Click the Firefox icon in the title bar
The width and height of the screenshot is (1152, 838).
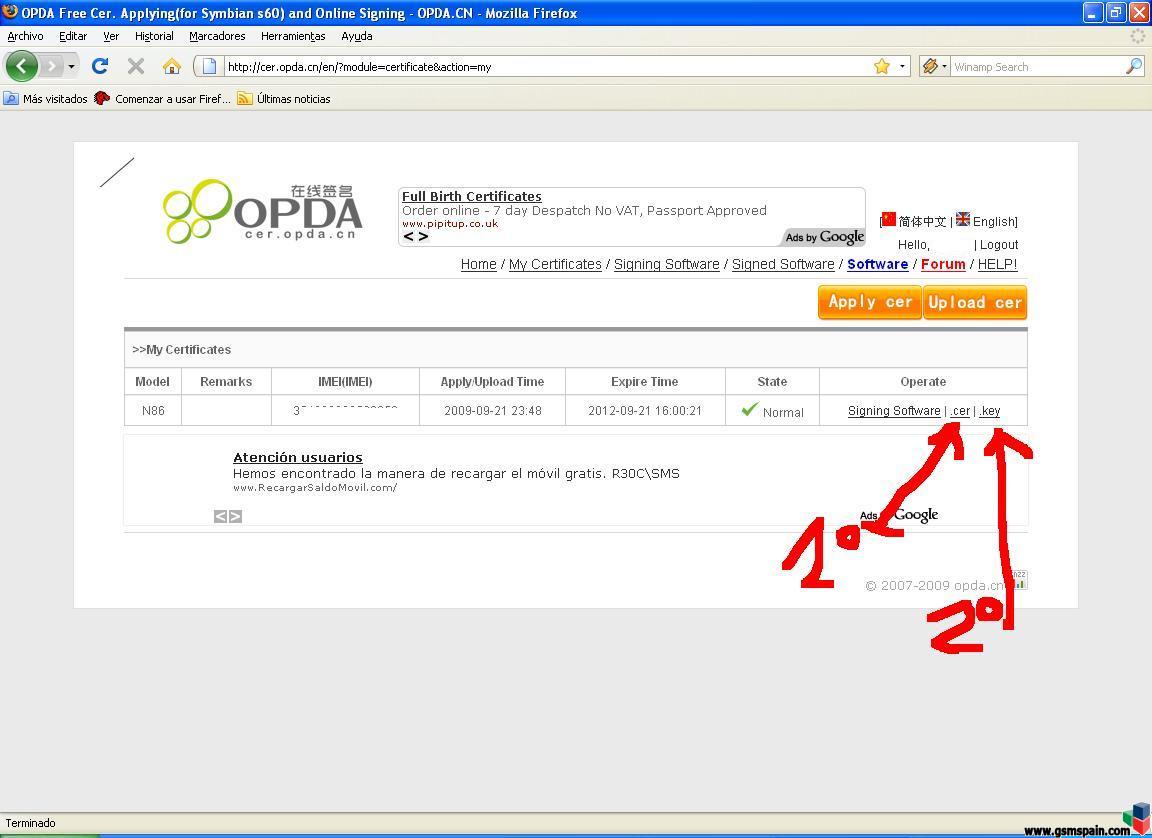pyautogui.click(x=10, y=12)
